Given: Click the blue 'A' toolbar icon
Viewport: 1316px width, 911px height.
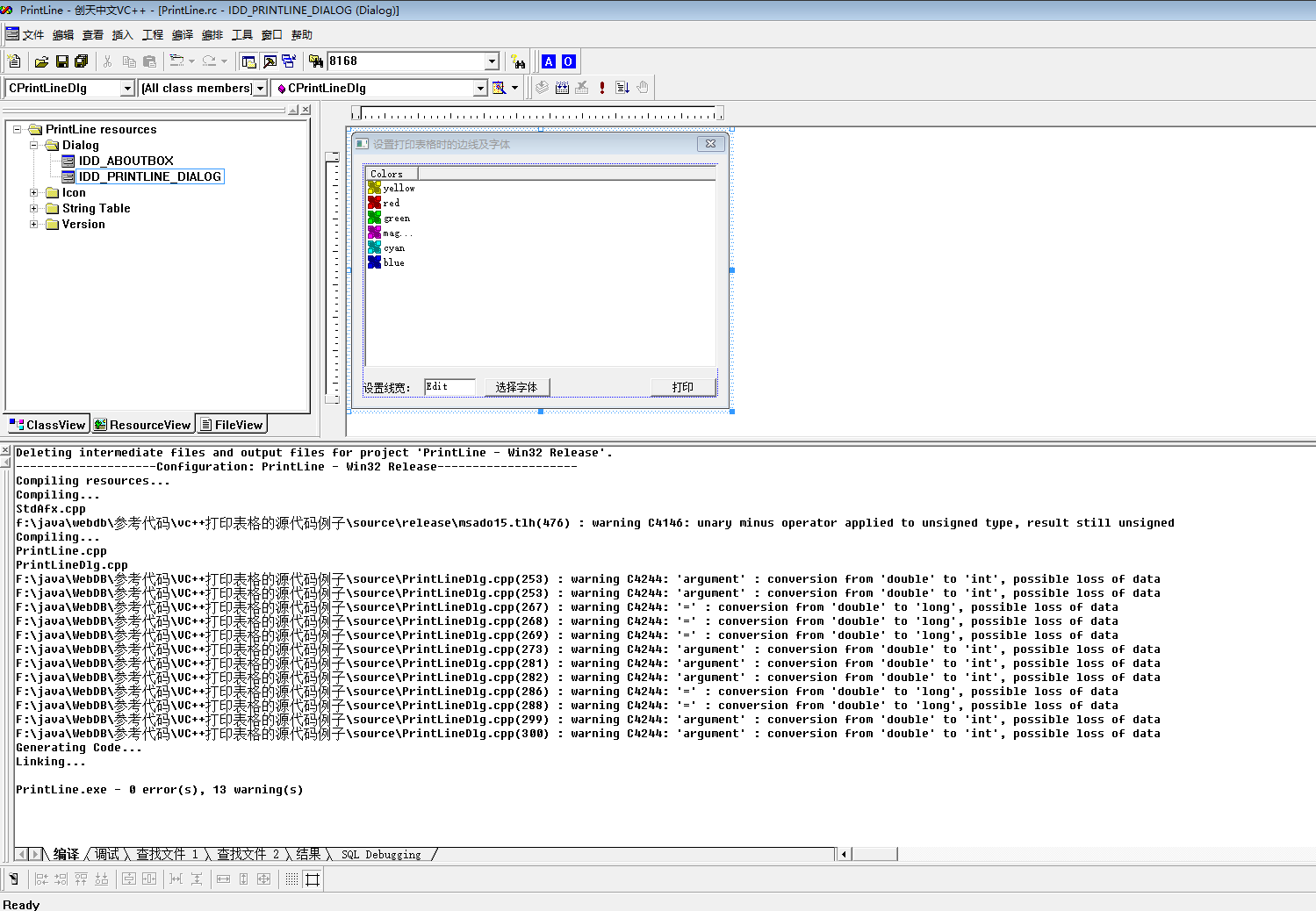Looking at the screenshot, I should [x=549, y=61].
